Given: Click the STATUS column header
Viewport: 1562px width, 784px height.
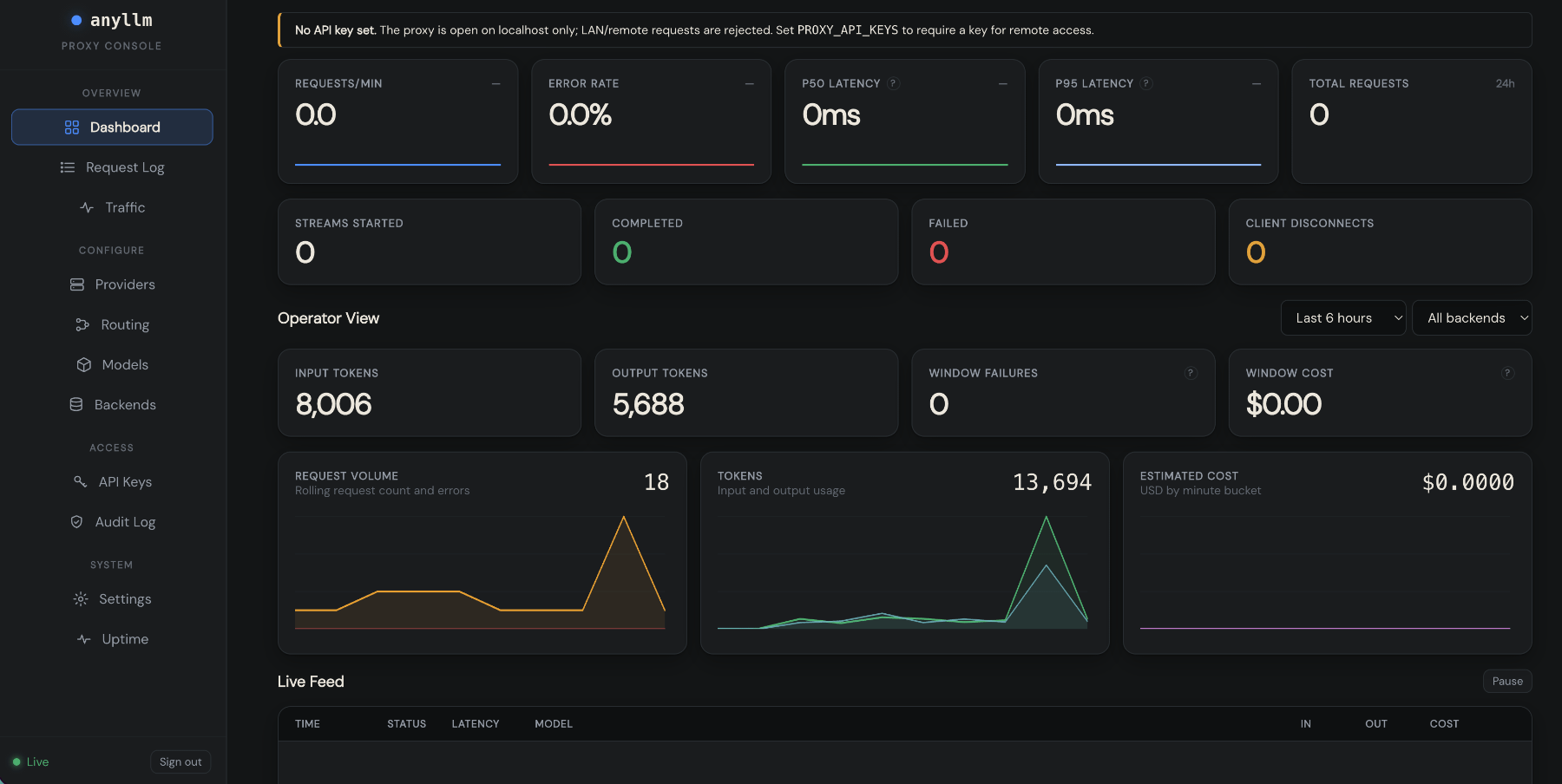Looking at the screenshot, I should click(x=406, y=724).
